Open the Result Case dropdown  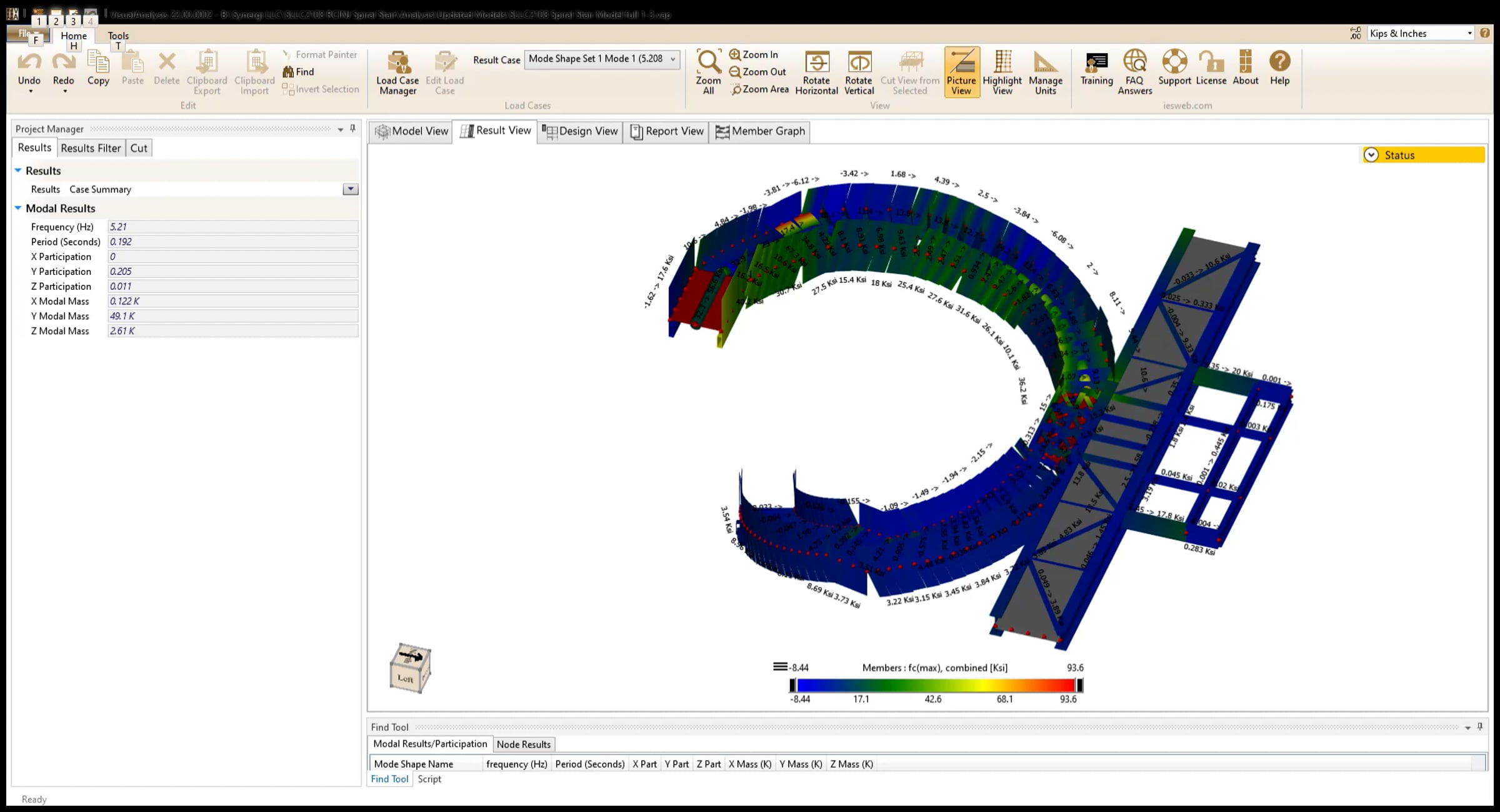(x=673, y=59)
